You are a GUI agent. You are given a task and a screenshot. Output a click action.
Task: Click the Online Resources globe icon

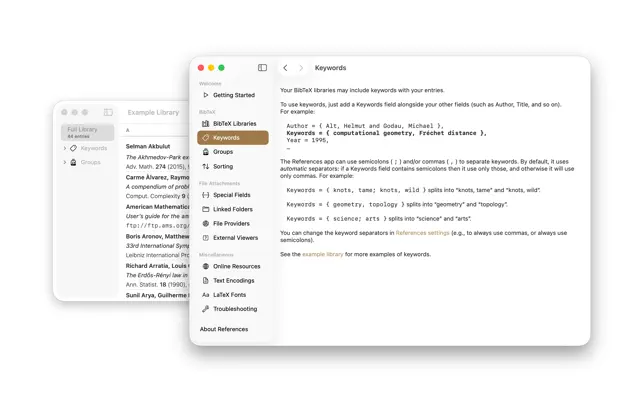[x=206, y=266]
